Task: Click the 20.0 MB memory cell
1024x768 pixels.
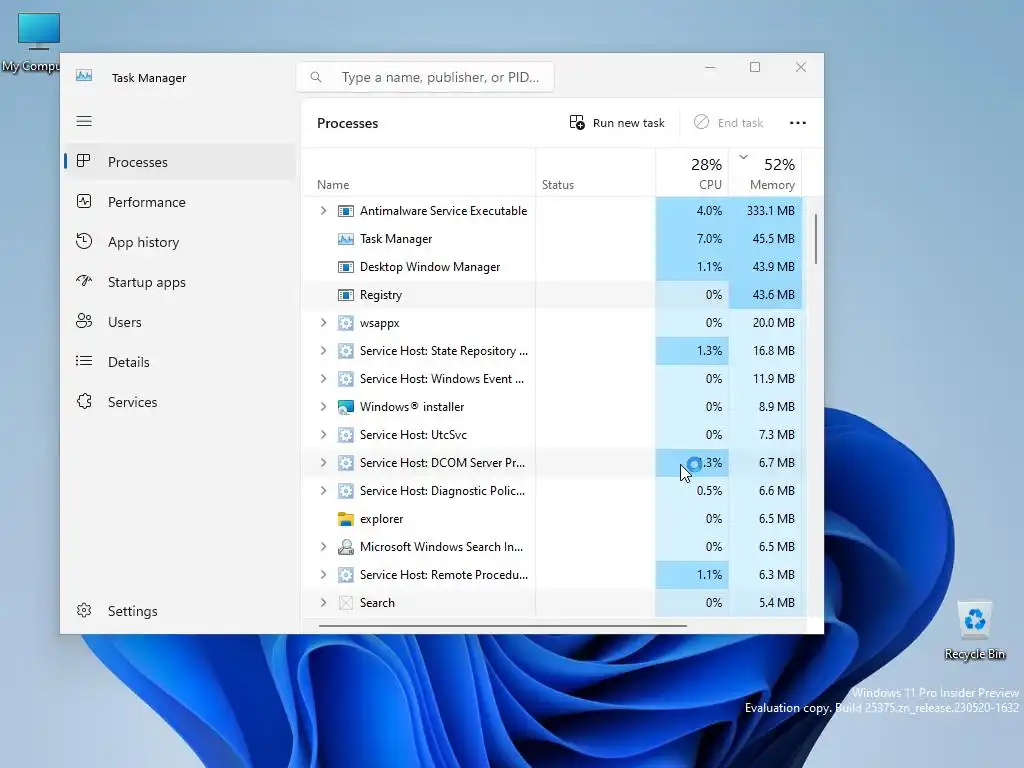Action: pyautogui.click(x=765, y=323)
